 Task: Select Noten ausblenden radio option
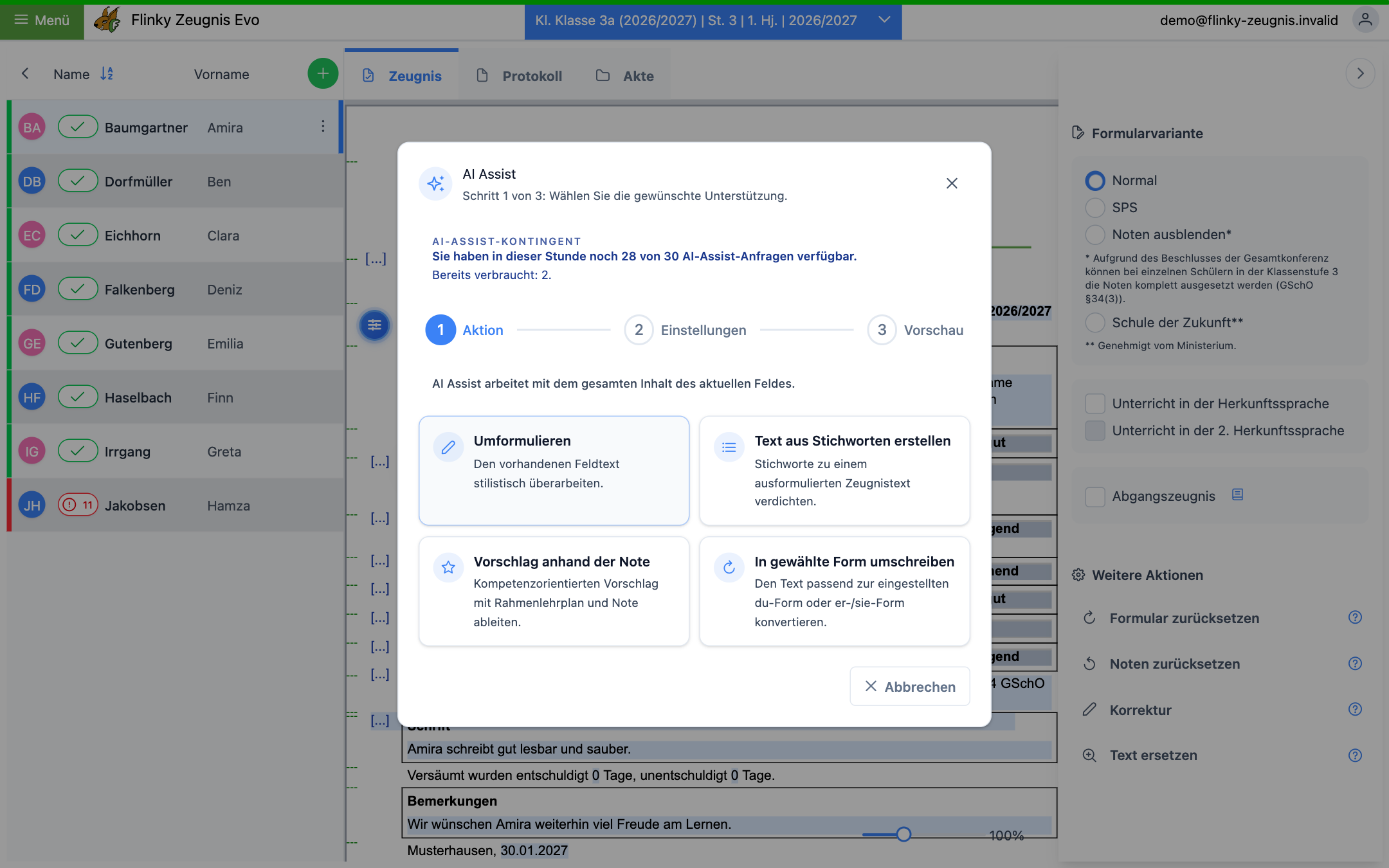[x=1095, y=235]
